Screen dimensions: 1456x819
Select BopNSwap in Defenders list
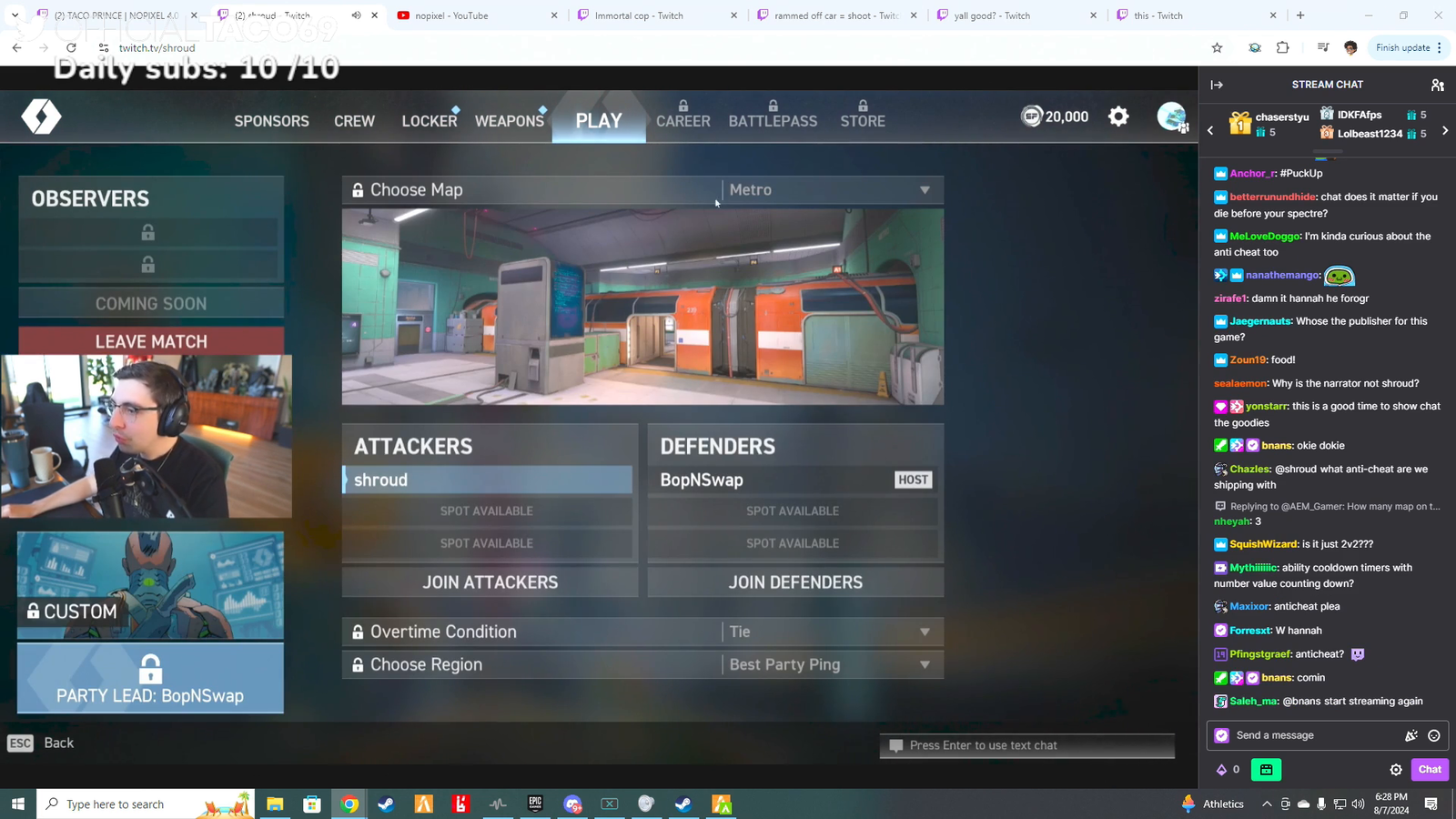pos(793,480)
